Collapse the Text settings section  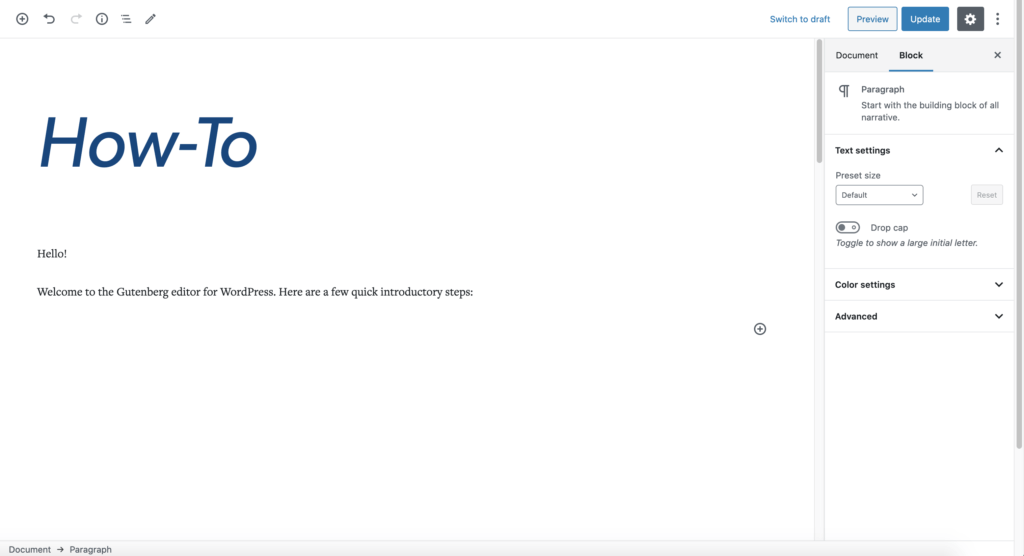[x=998, y=151]
